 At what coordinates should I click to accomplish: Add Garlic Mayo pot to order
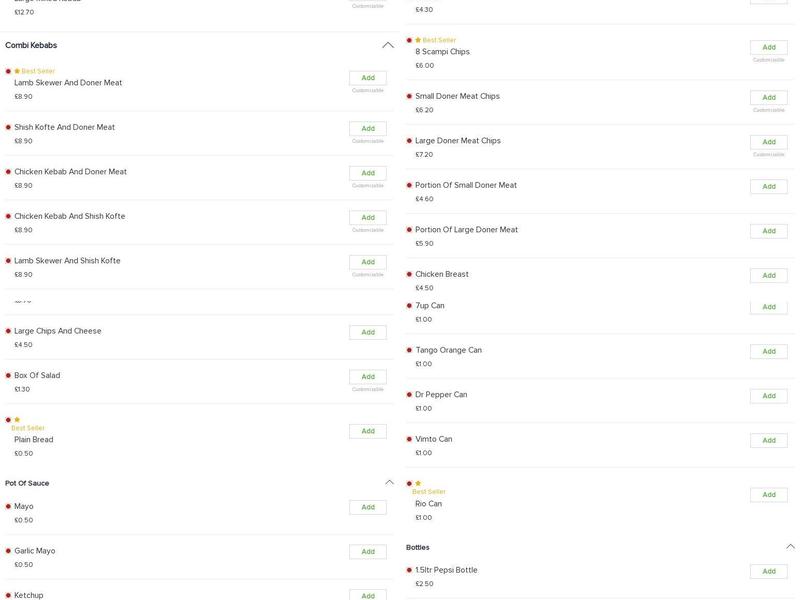tap(367, 552)
